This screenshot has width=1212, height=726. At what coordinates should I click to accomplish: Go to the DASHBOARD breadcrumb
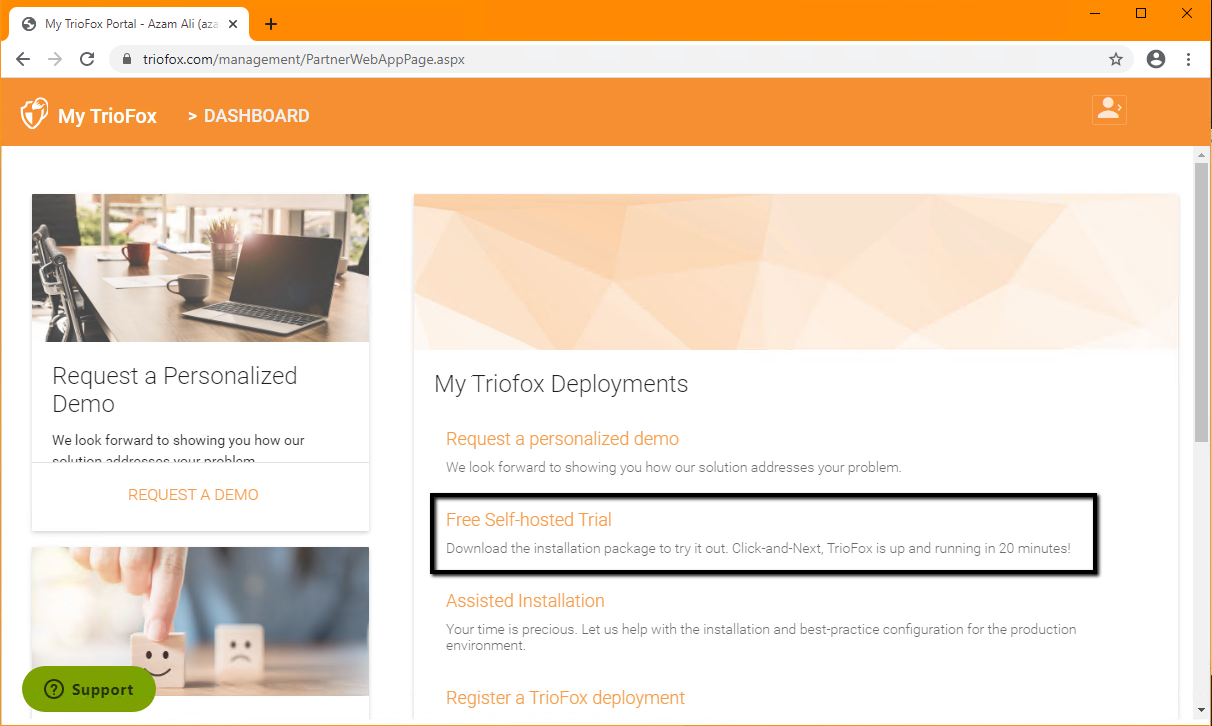[256, 116]
